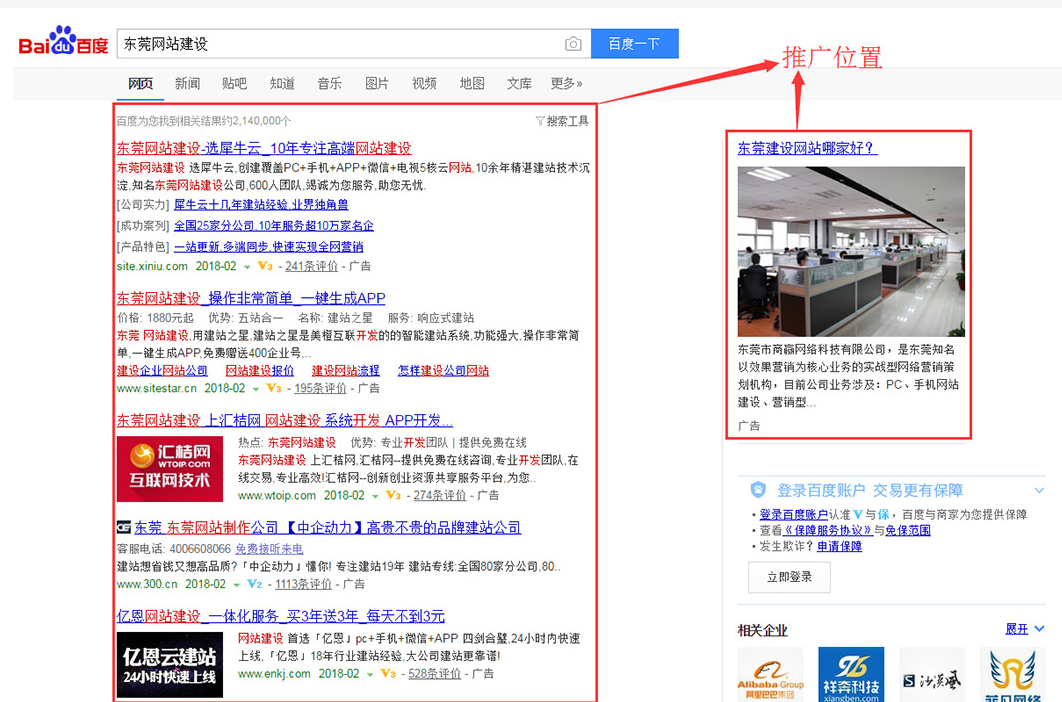Open 一站更新 多端同步 link

click(268, 247)
